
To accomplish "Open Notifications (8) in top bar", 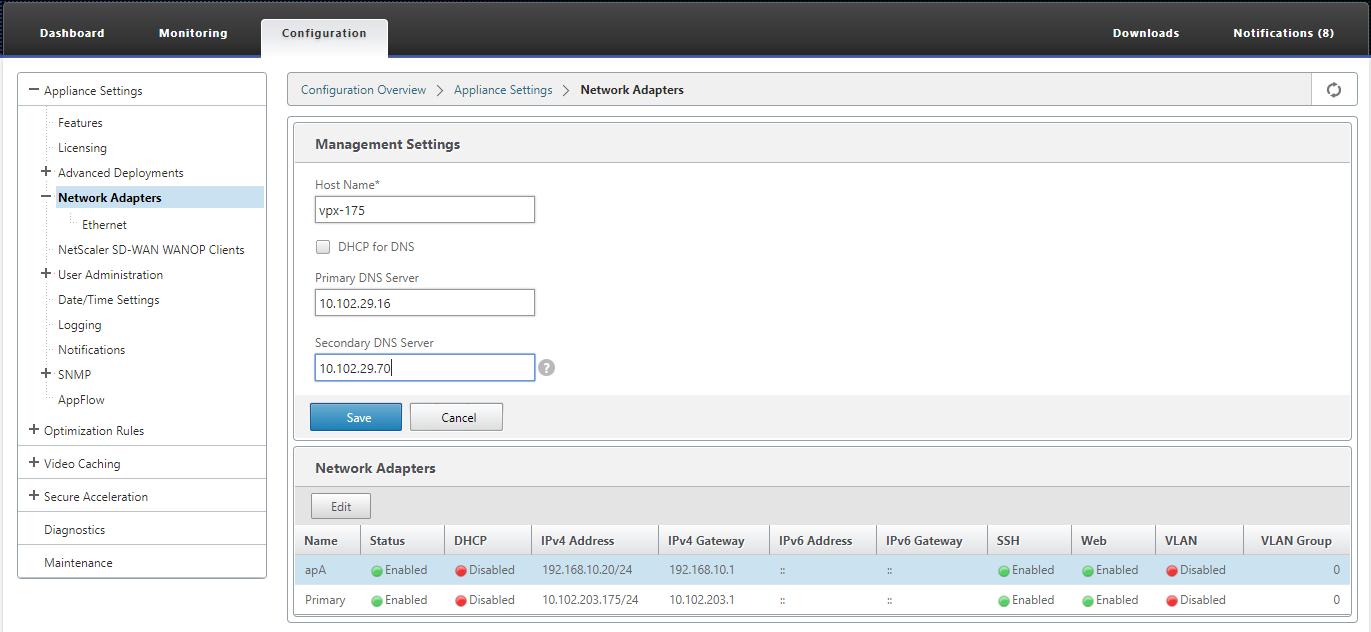I will coord(1283,33).
